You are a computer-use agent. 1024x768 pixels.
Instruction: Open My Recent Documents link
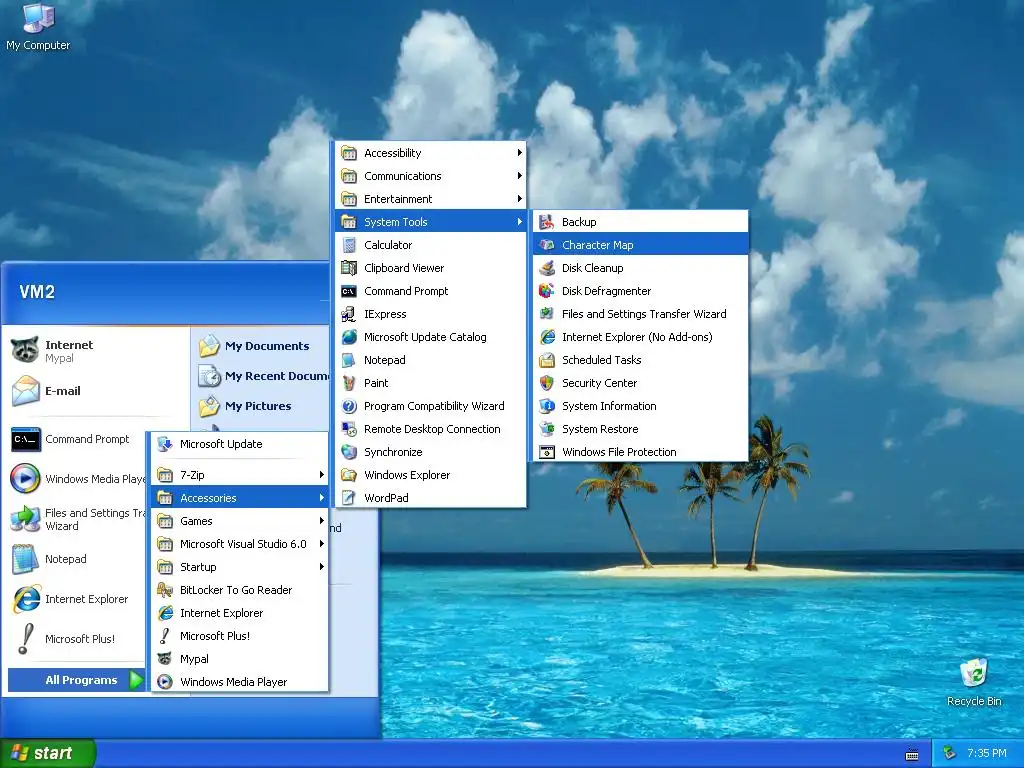point(261,376)
